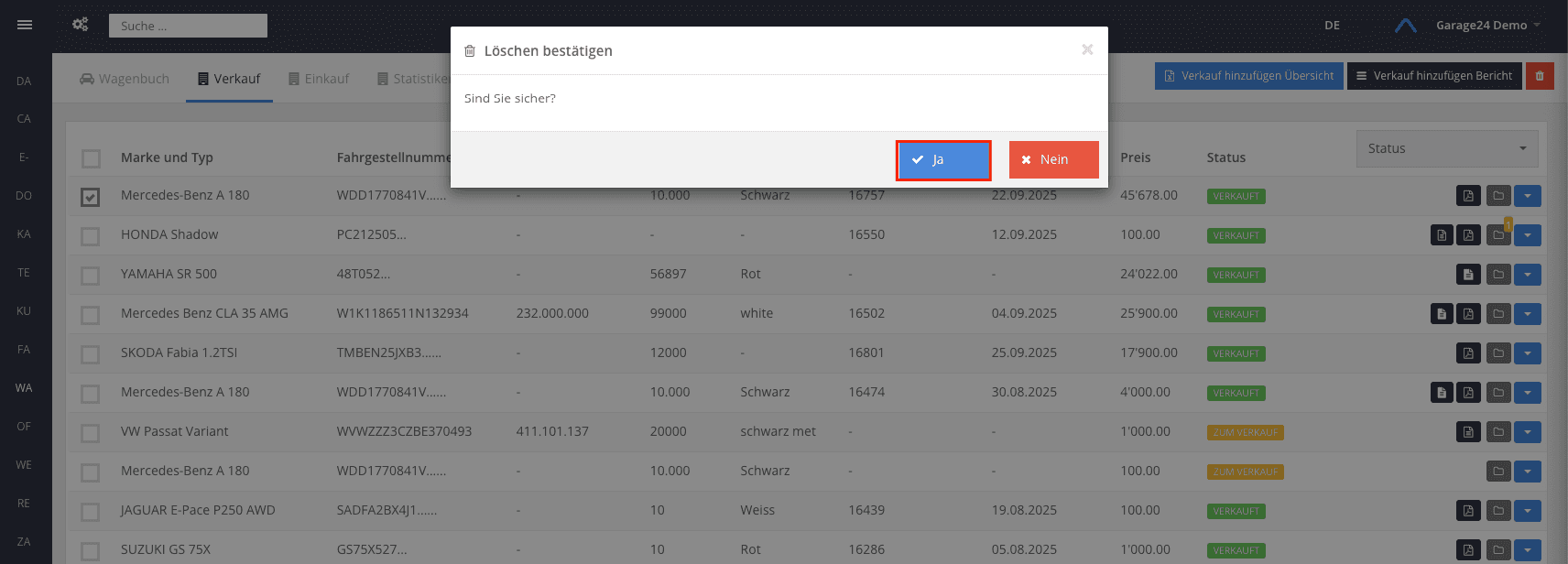Image resolution: width=1568 pixels, height=564 pixels.
Task: Focus the Suche search field
Action: pos(188,26)
